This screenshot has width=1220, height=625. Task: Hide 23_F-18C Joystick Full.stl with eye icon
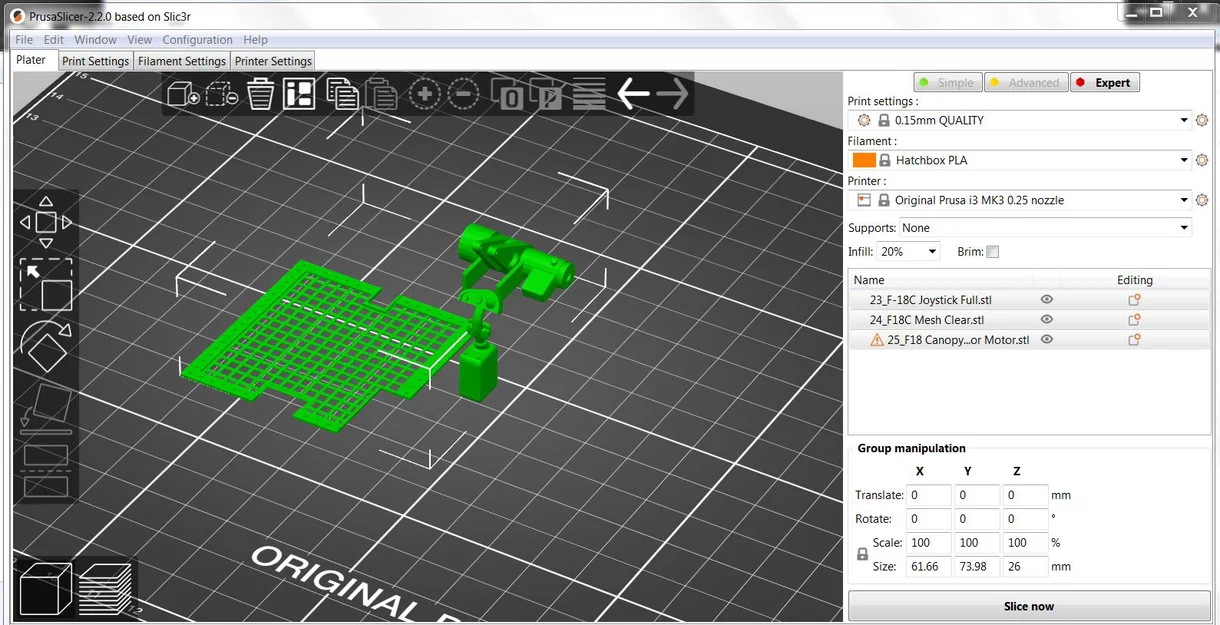click(x=1047, y=300)
